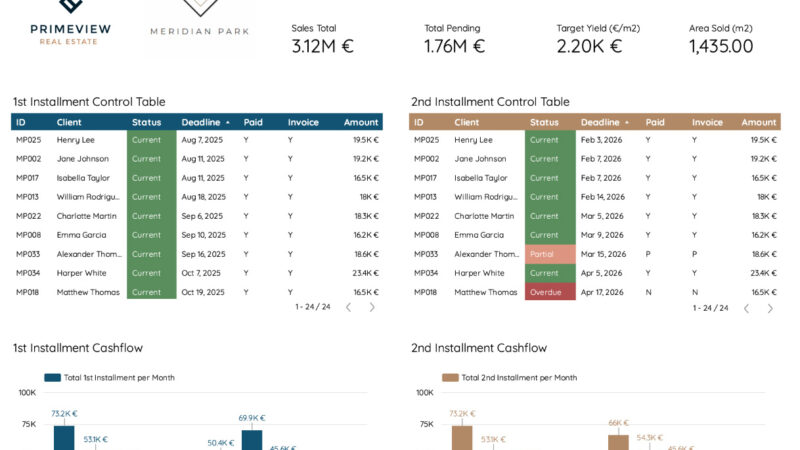Click the 73.2K € bar in 1st Installment Cashflow

point(64,438)
